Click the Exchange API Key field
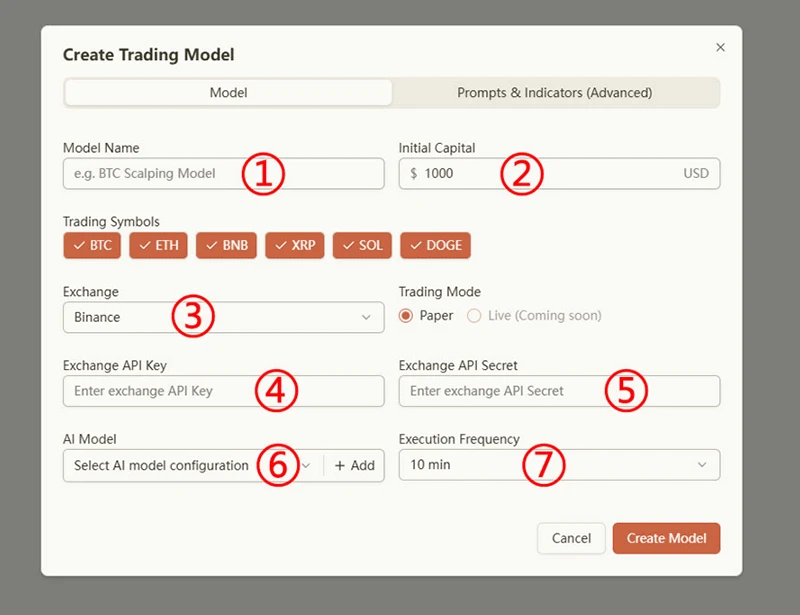Screen dimensions: 800x615 click(223, 391)
